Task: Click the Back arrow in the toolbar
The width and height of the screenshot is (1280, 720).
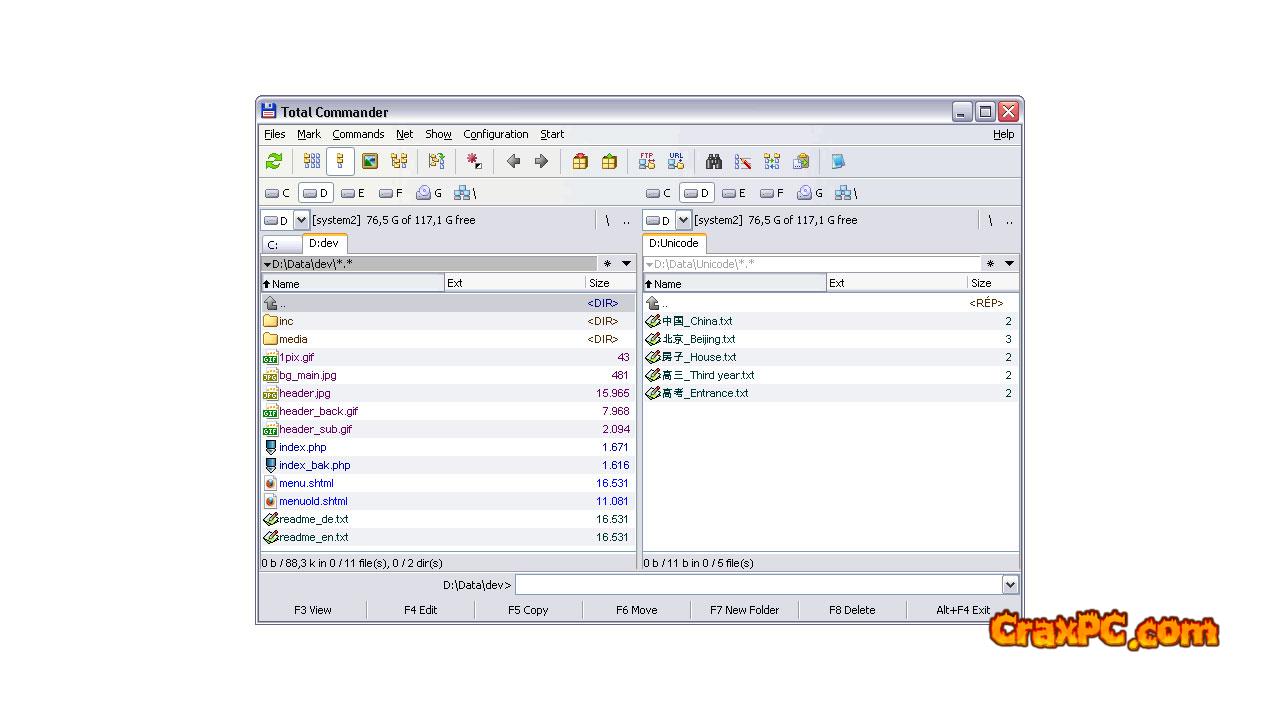Action: [x=513, y=161]
